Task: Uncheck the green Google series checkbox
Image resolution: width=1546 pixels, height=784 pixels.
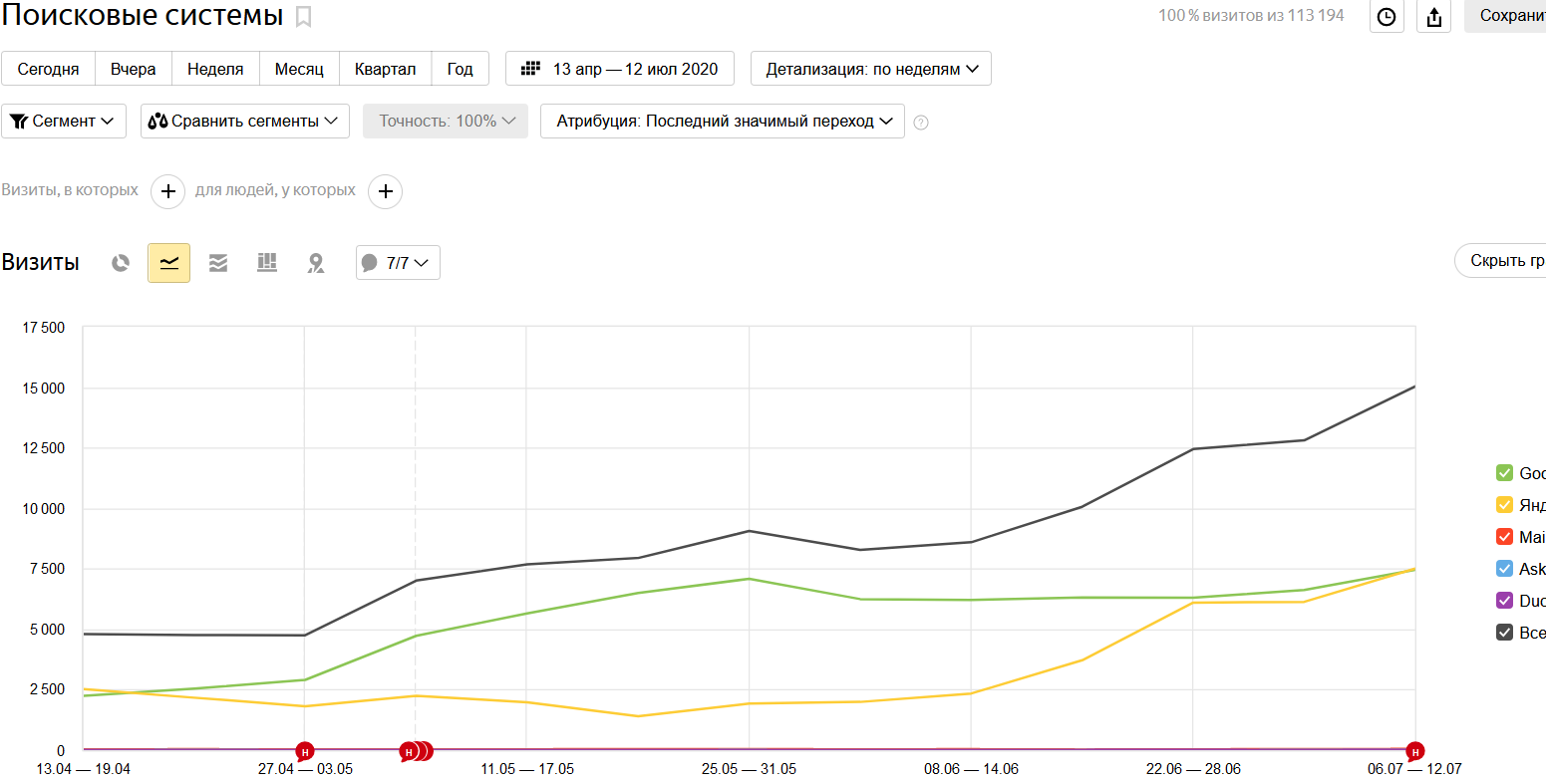Action: (1505, 473)
